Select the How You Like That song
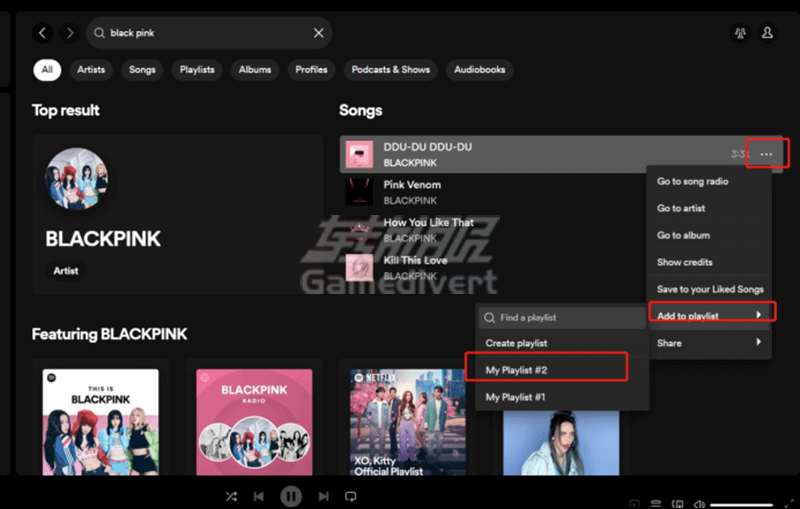This screenshot has height=509, width=800. coord(429,222)
